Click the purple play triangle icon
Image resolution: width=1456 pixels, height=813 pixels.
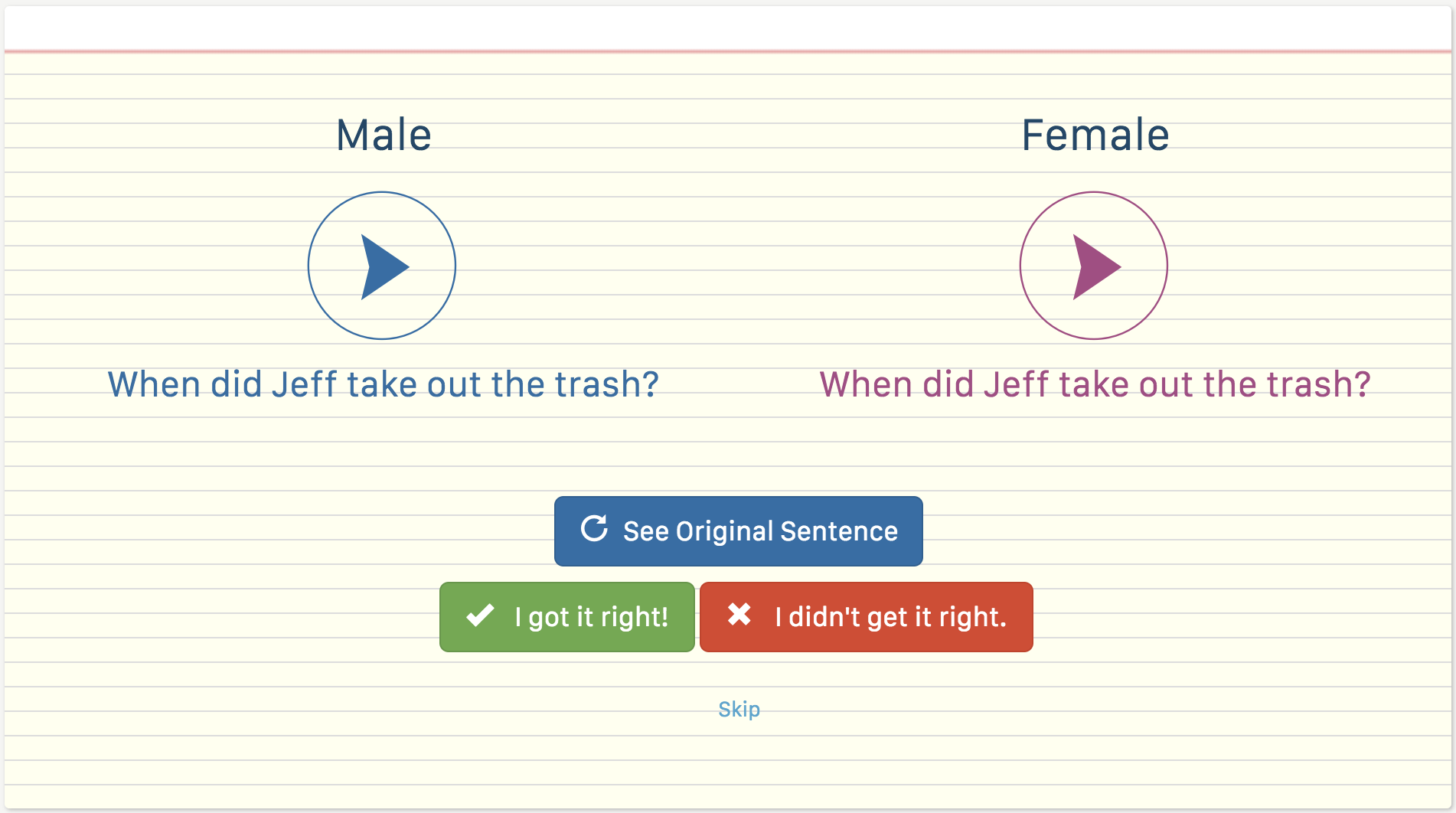1095,266
